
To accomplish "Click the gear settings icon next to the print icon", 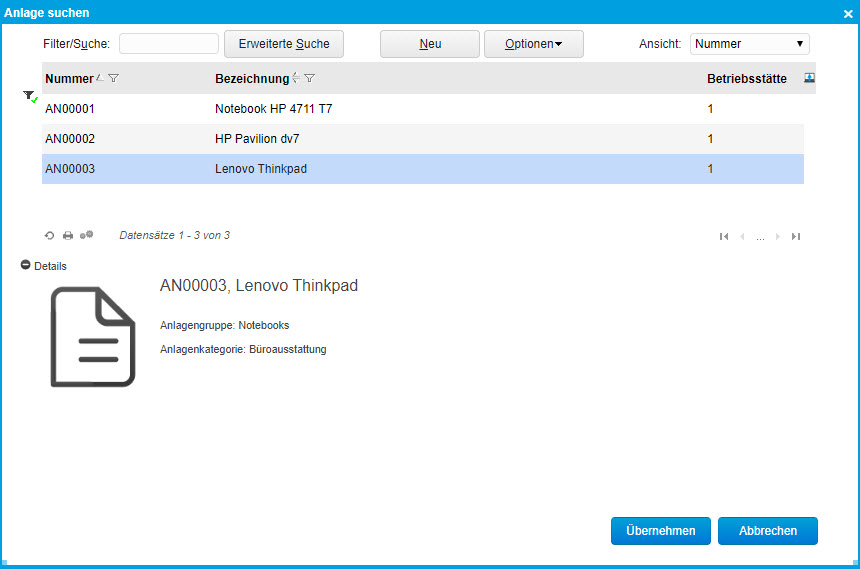I will [x=87, y=236].
